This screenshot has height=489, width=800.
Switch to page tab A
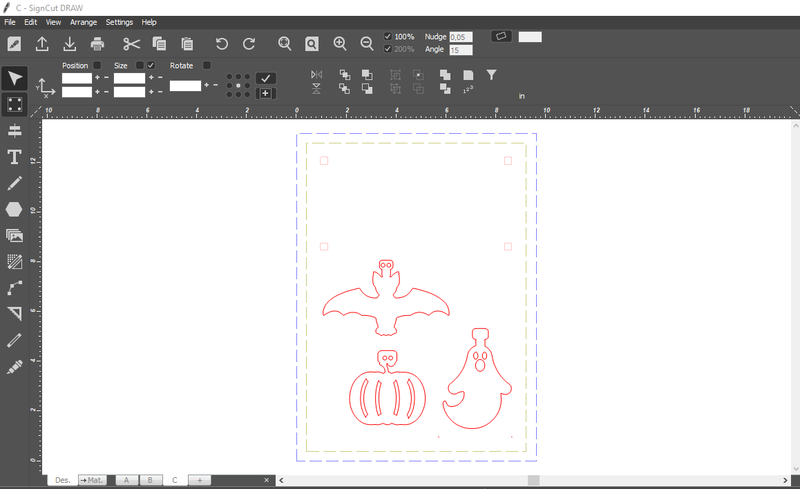coord(127,480)
